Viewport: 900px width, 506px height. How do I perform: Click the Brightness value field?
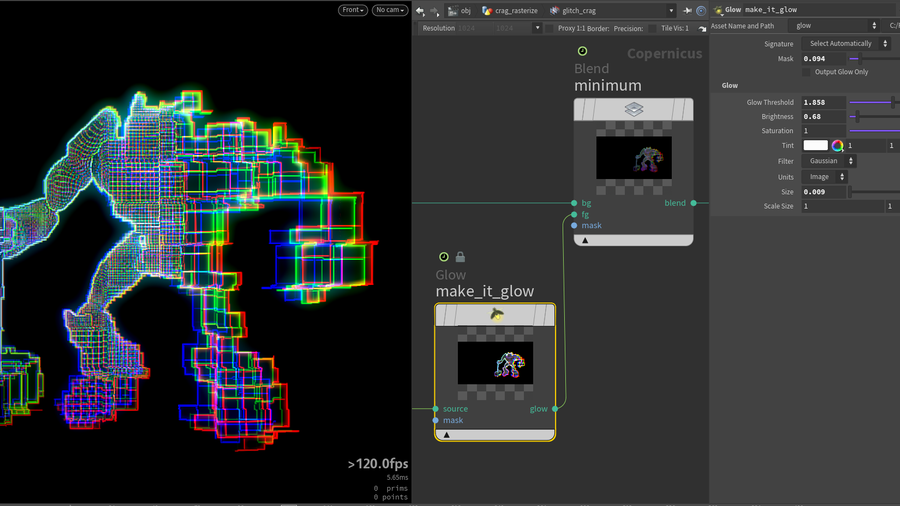(824, 116)
